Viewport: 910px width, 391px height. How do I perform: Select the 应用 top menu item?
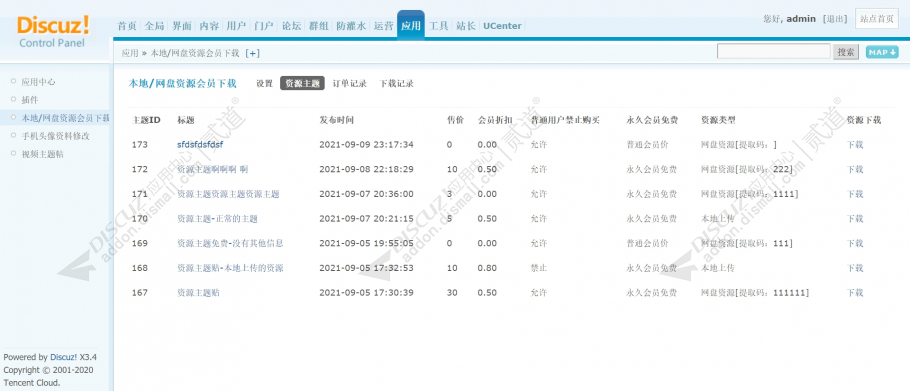[x=411, y=26]
